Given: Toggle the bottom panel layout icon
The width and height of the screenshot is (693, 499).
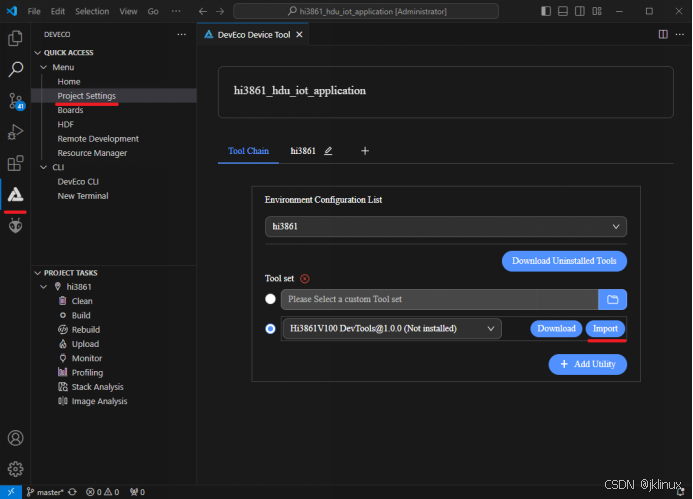Looking at the screenshot, I should tap(563, 11).
